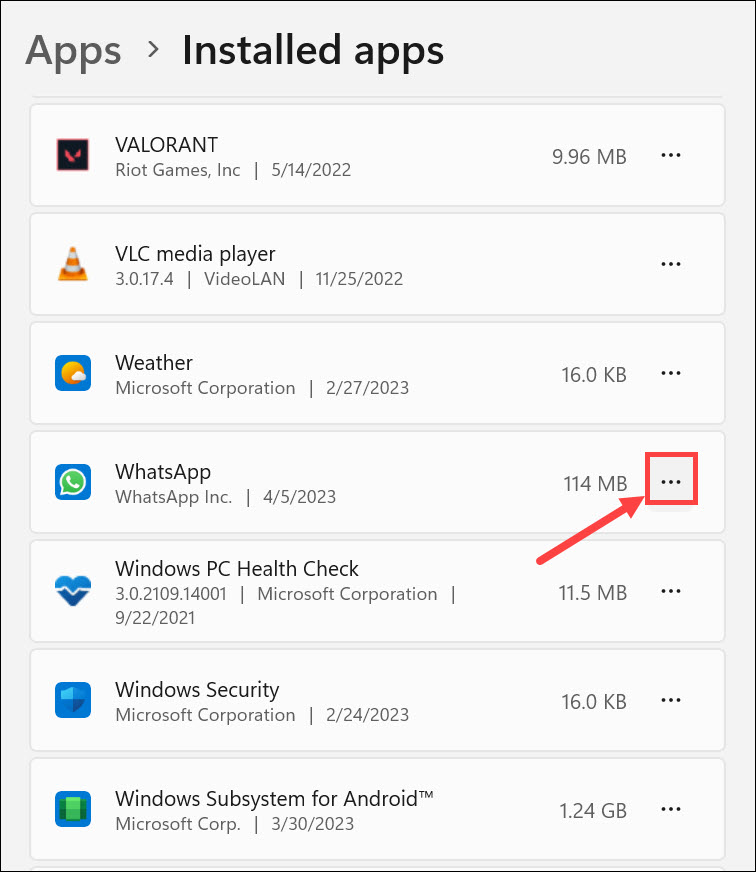Click the 3.0.2109.14001 version text
This screenshot has height=872, width=756.
(x=171, y=594)
